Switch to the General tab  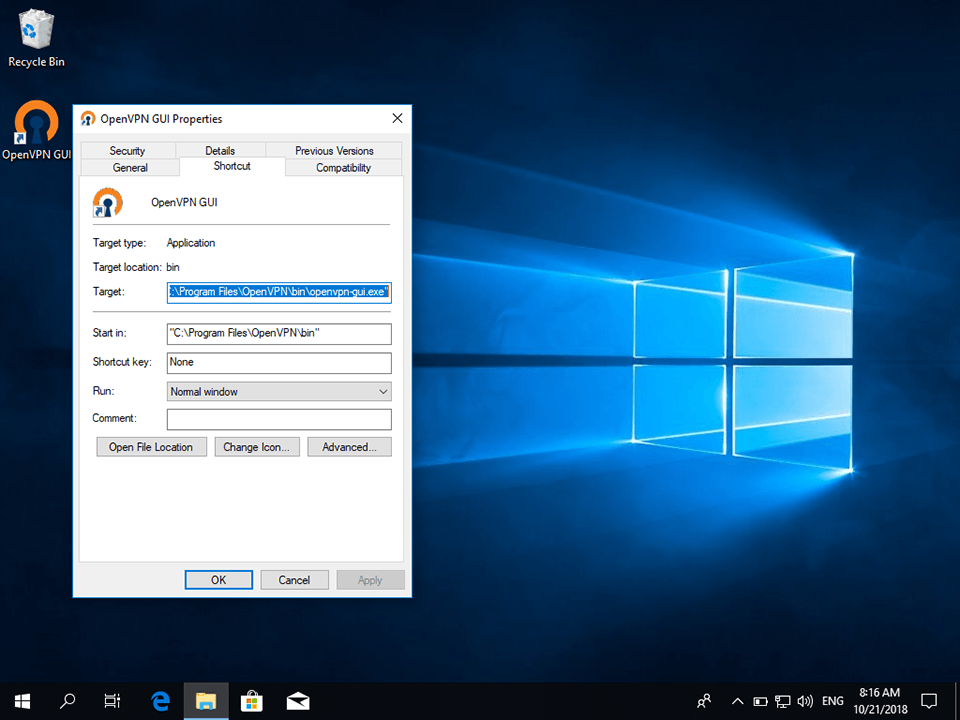coord(130,168)
